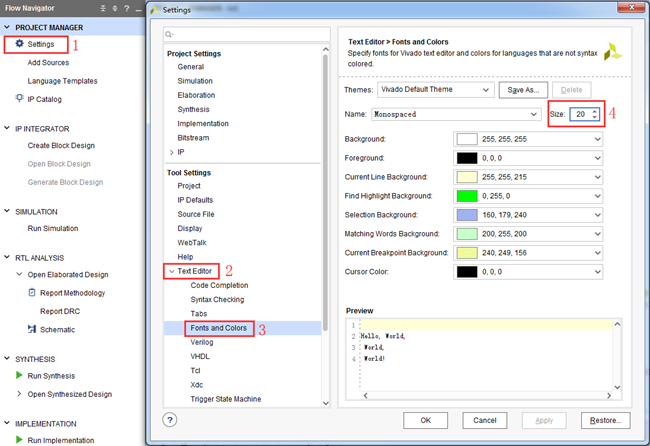Click Matching Words Background swatch
650x446 pixels.
[x=467, y=234]
